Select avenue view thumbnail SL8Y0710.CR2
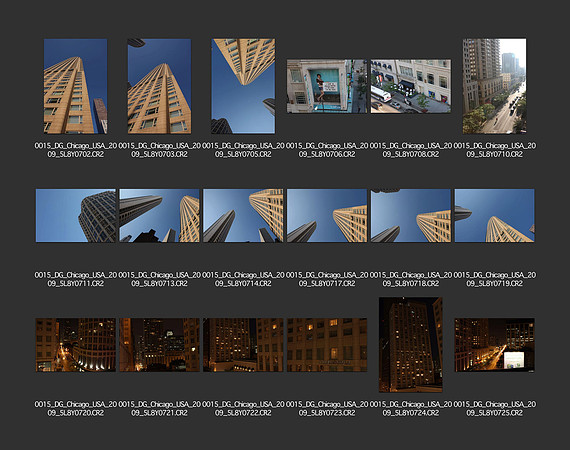 pos(494,86)
